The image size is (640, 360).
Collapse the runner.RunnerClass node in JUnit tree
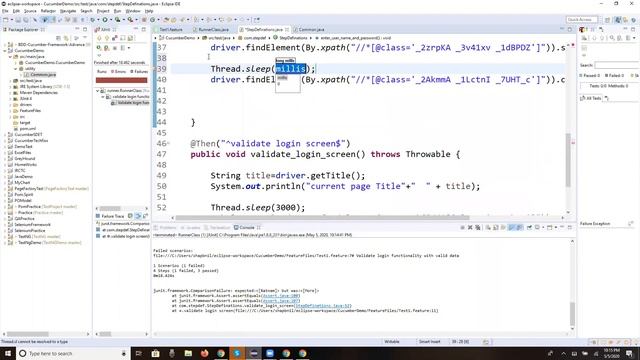point(98,91)
